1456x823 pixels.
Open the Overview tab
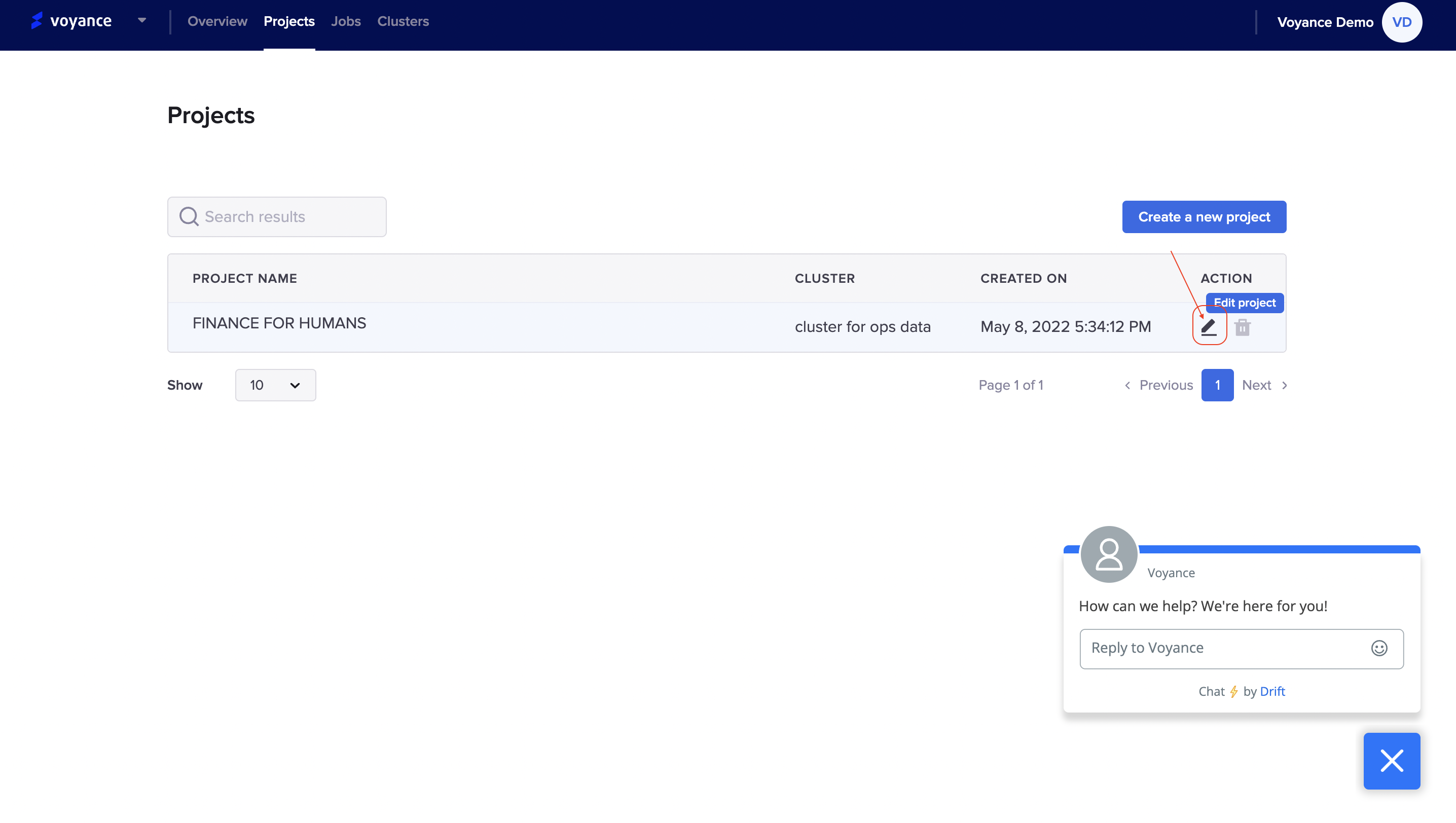pos(217,21)
